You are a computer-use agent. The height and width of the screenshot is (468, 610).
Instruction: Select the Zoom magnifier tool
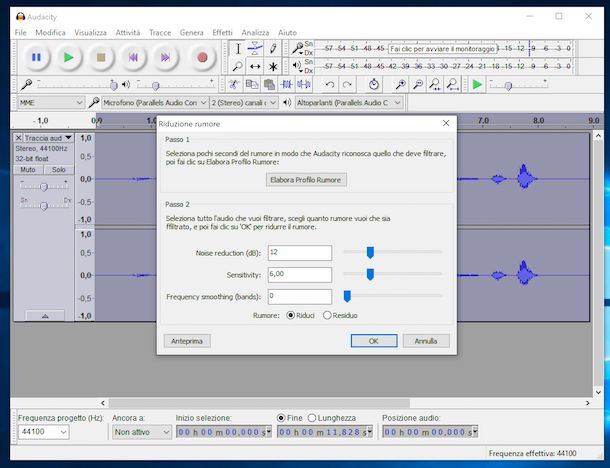point(238,67)
